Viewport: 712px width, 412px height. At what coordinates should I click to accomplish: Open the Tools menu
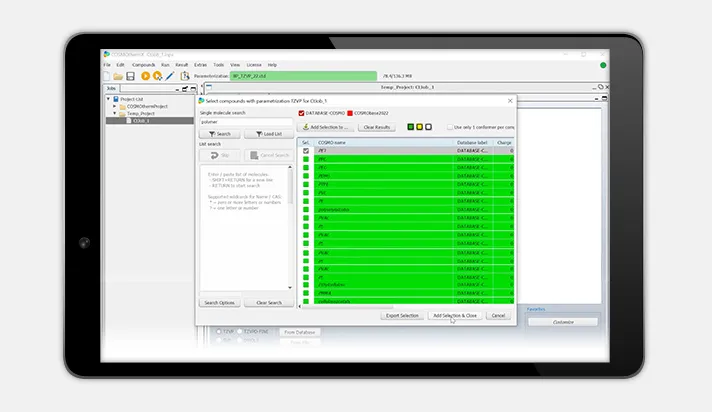[x=219, y=65]
